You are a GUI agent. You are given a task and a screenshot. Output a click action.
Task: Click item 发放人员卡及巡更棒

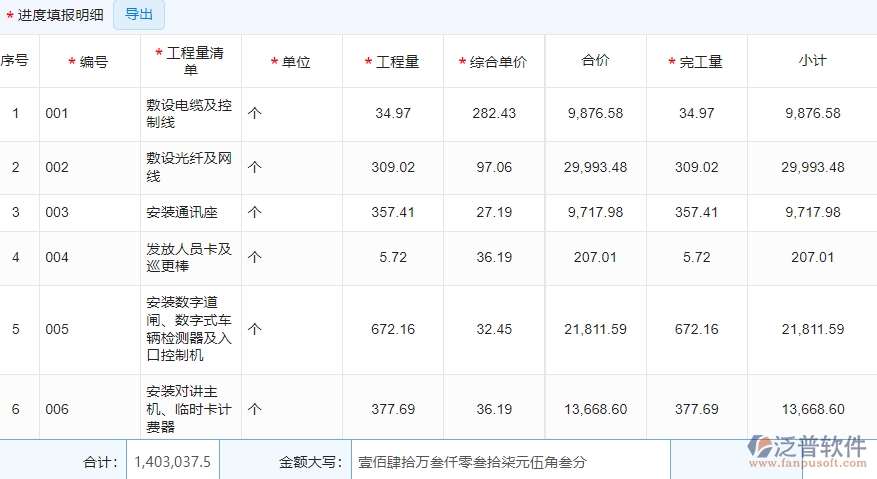tap(189, 257)
